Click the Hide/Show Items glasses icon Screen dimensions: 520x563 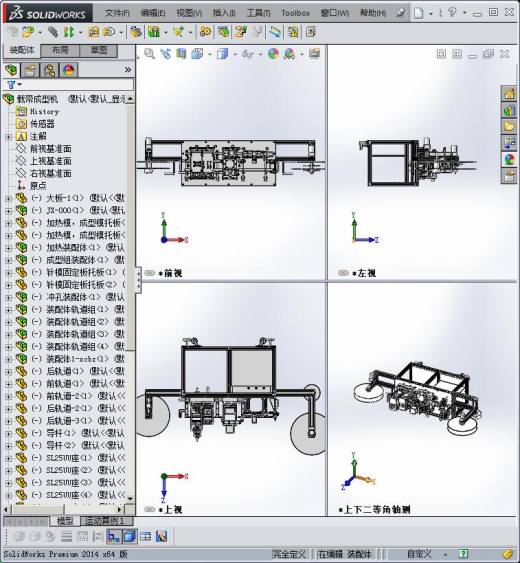(x=247, y=54)
